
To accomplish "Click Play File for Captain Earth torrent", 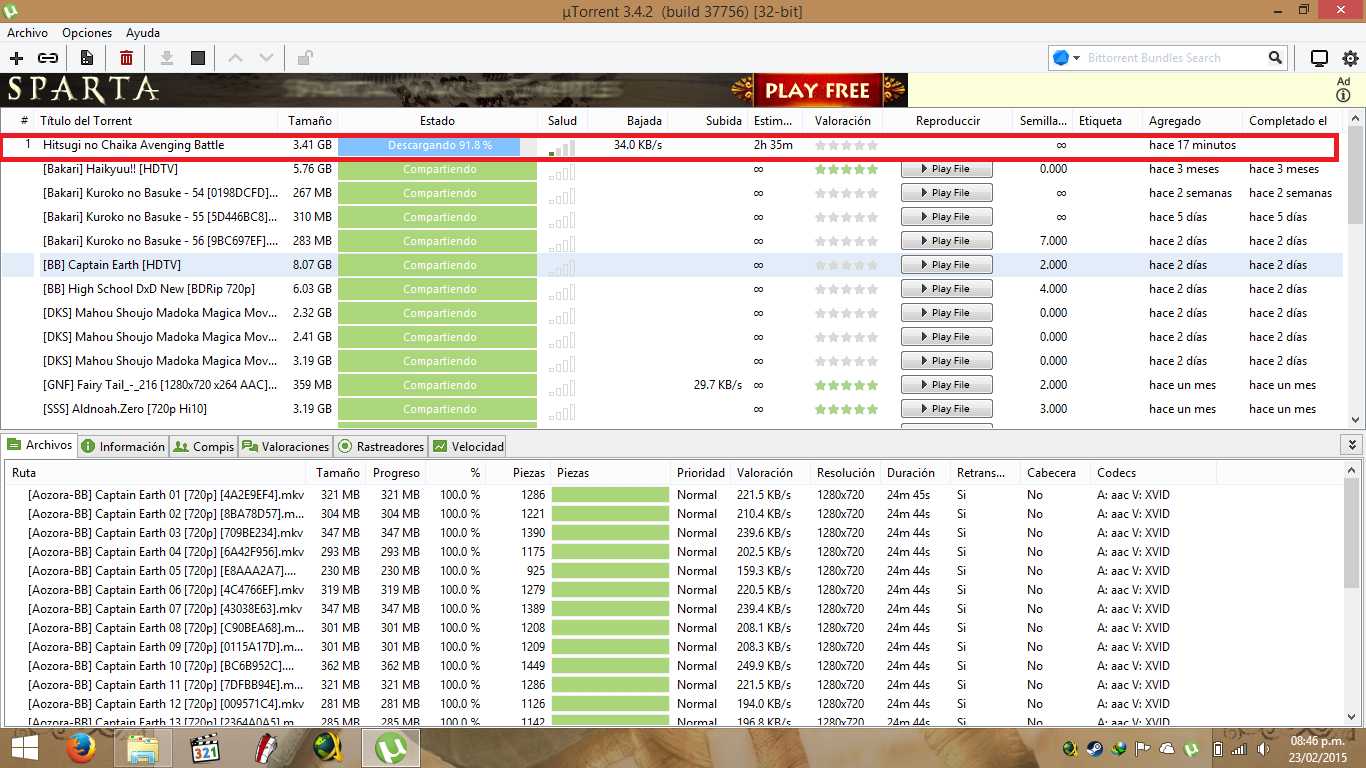I will coord(946,265).
